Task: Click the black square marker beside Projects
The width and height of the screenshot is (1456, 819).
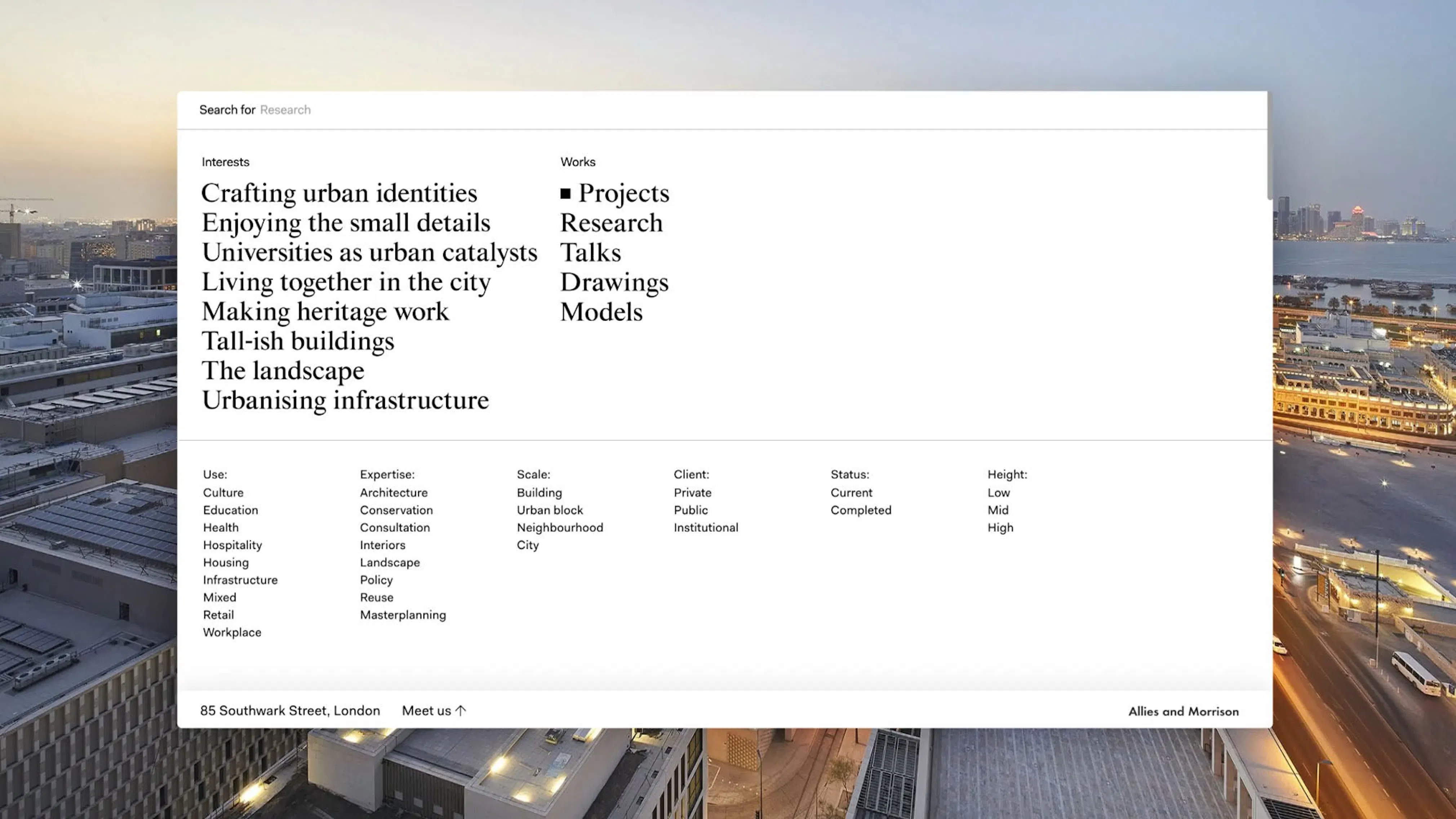Action: [565, 193]
